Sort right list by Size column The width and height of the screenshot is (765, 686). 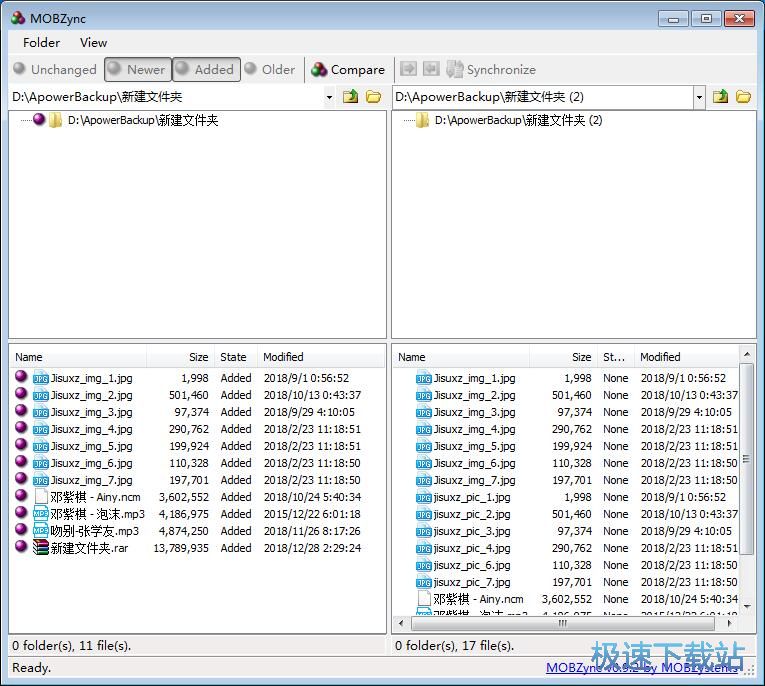tap(564, 357)
